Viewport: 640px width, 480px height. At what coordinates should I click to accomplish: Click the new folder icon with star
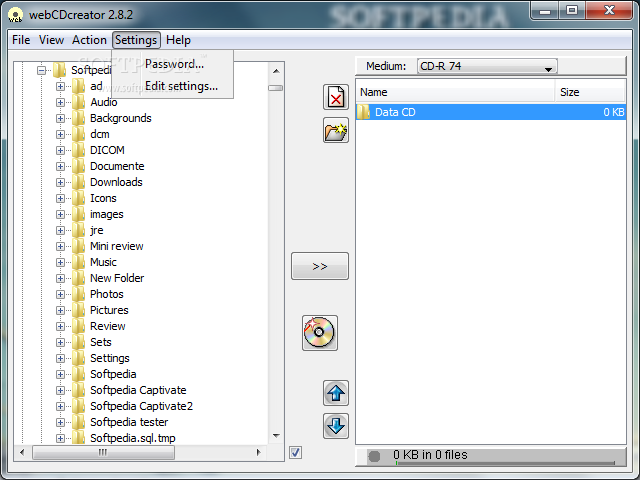(336, 130)
